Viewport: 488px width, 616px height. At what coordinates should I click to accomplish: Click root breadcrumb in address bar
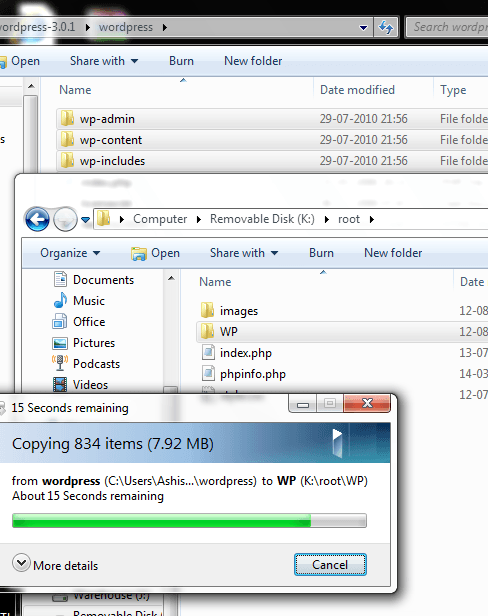(349, 219)
